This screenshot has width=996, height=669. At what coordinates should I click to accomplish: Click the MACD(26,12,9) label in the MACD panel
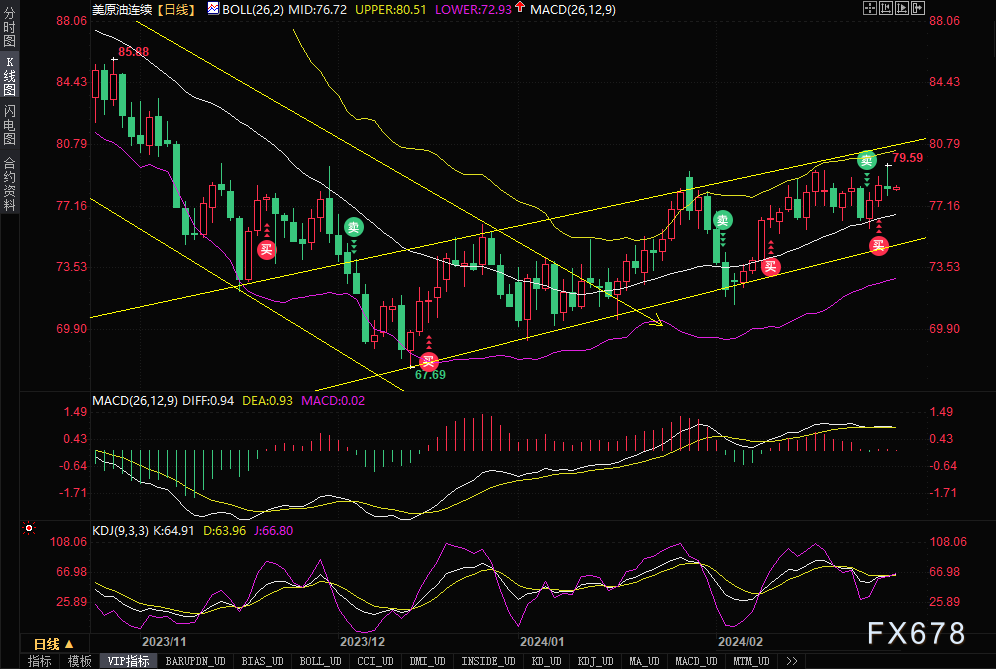pyautogui.click(x=135, y=401)
